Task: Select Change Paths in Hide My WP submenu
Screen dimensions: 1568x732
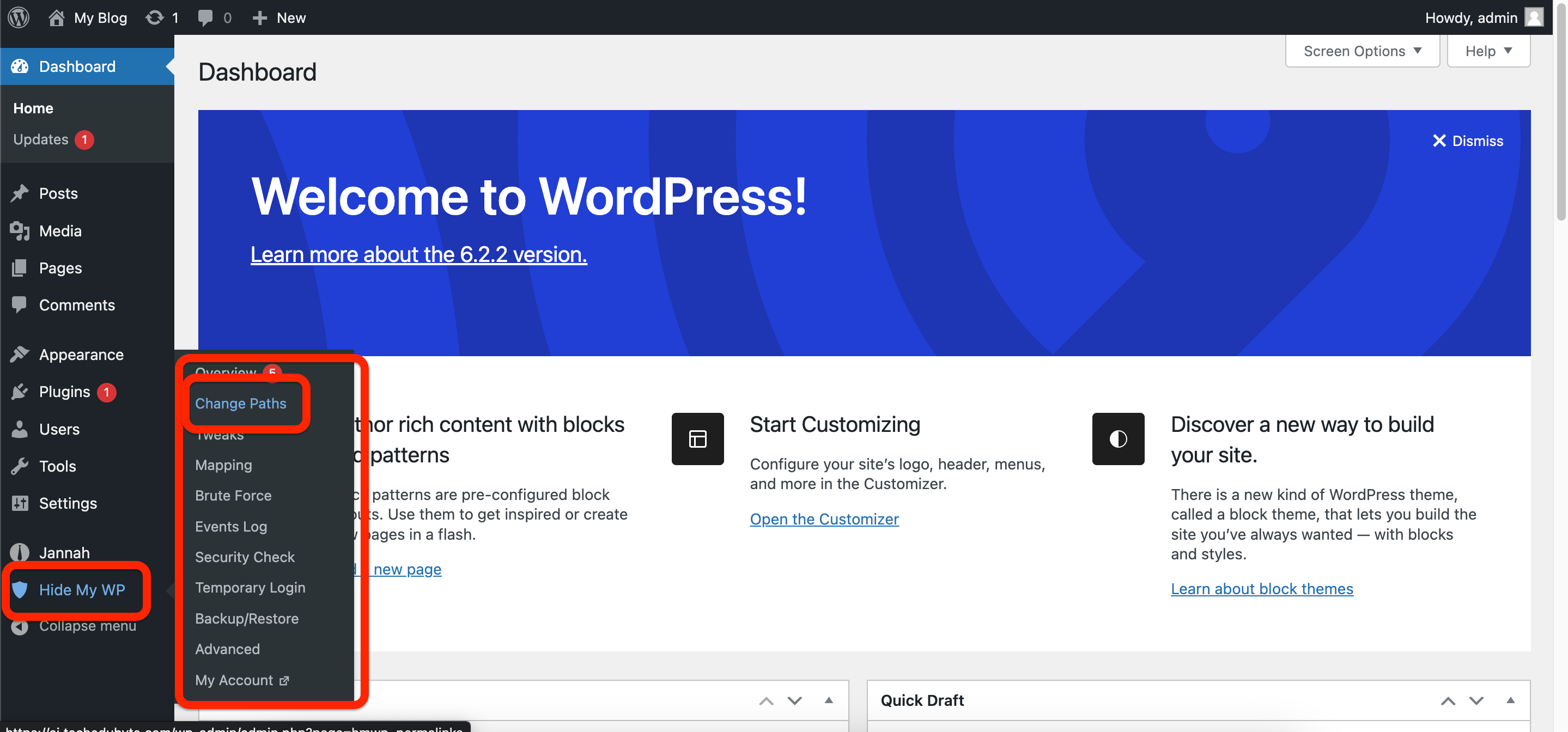Action: coord(240,403)
